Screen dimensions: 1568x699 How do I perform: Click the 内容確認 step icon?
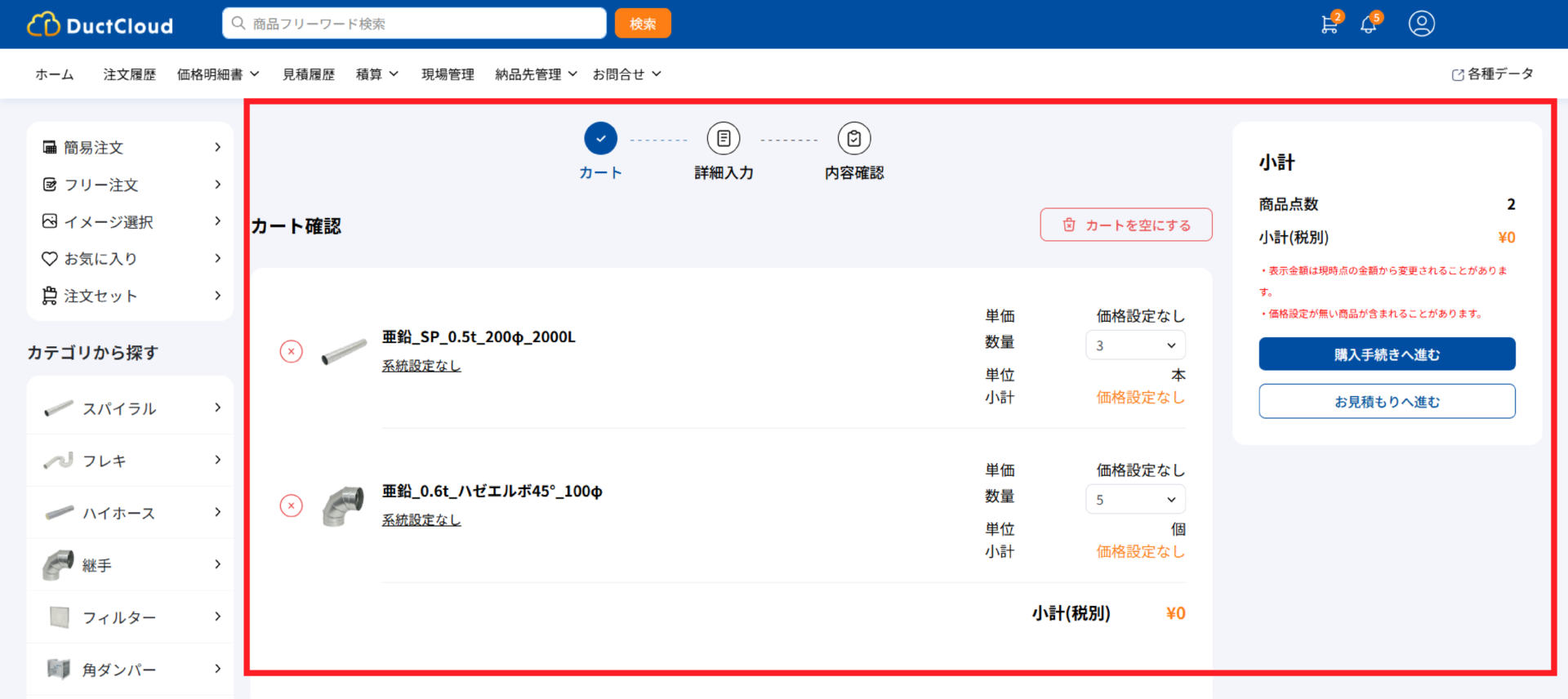(x=853, y=139)
